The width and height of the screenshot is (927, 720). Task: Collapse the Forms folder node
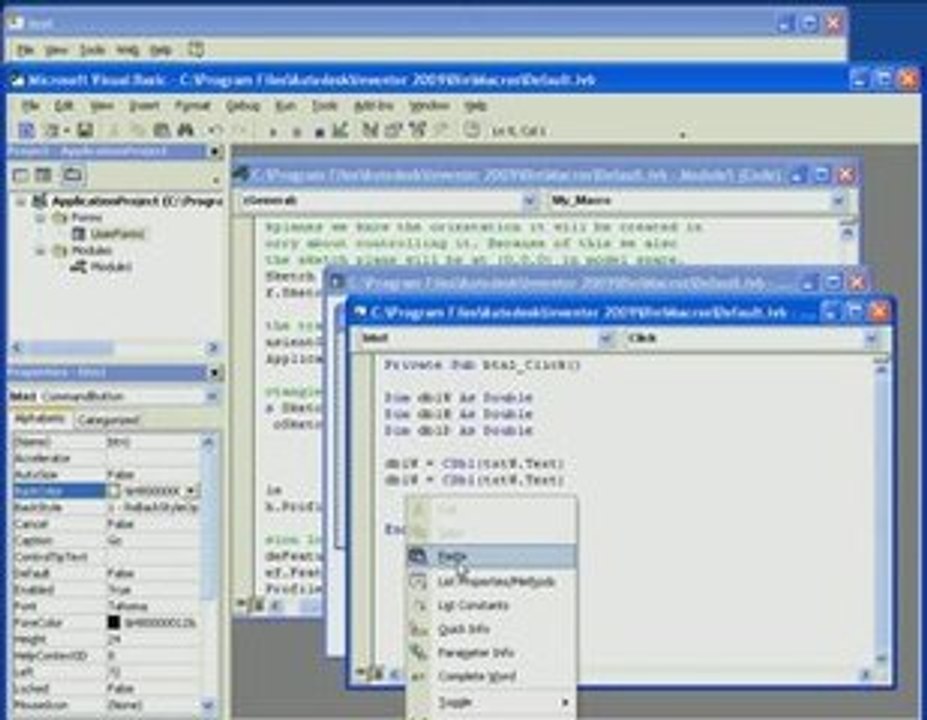40,218
